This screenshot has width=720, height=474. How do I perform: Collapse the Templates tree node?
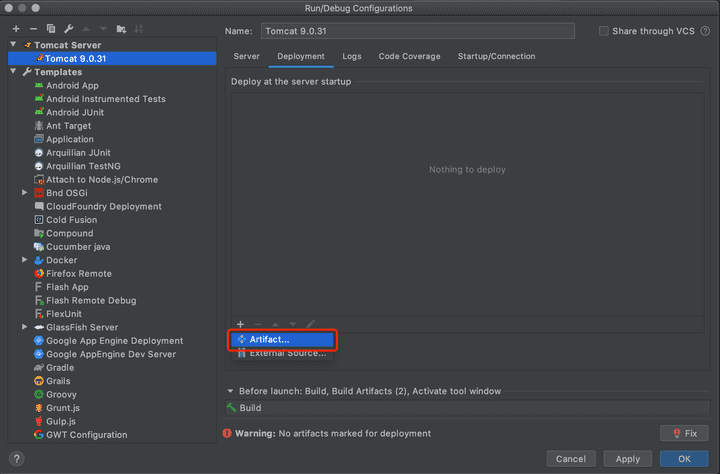[14, 72]
